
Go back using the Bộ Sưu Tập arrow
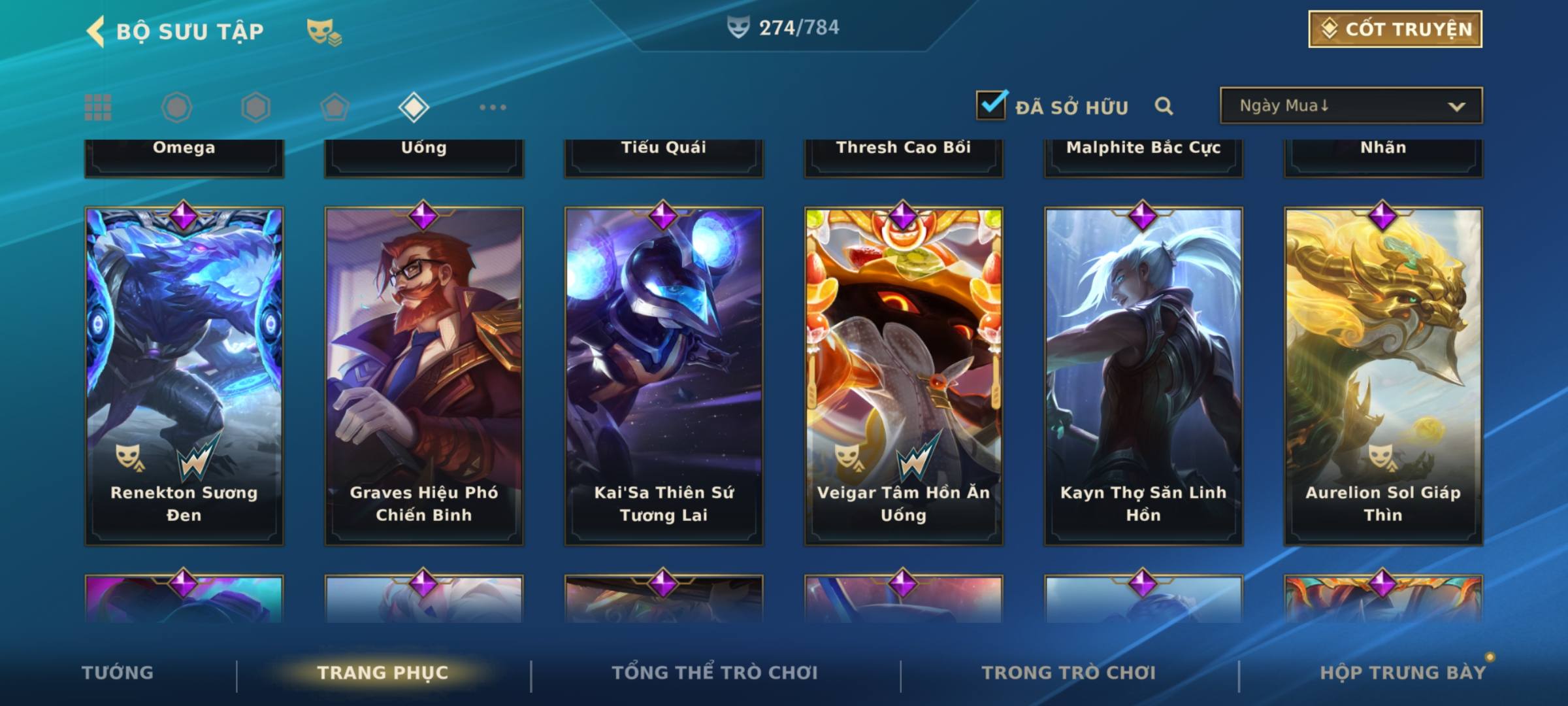point(95,31)
